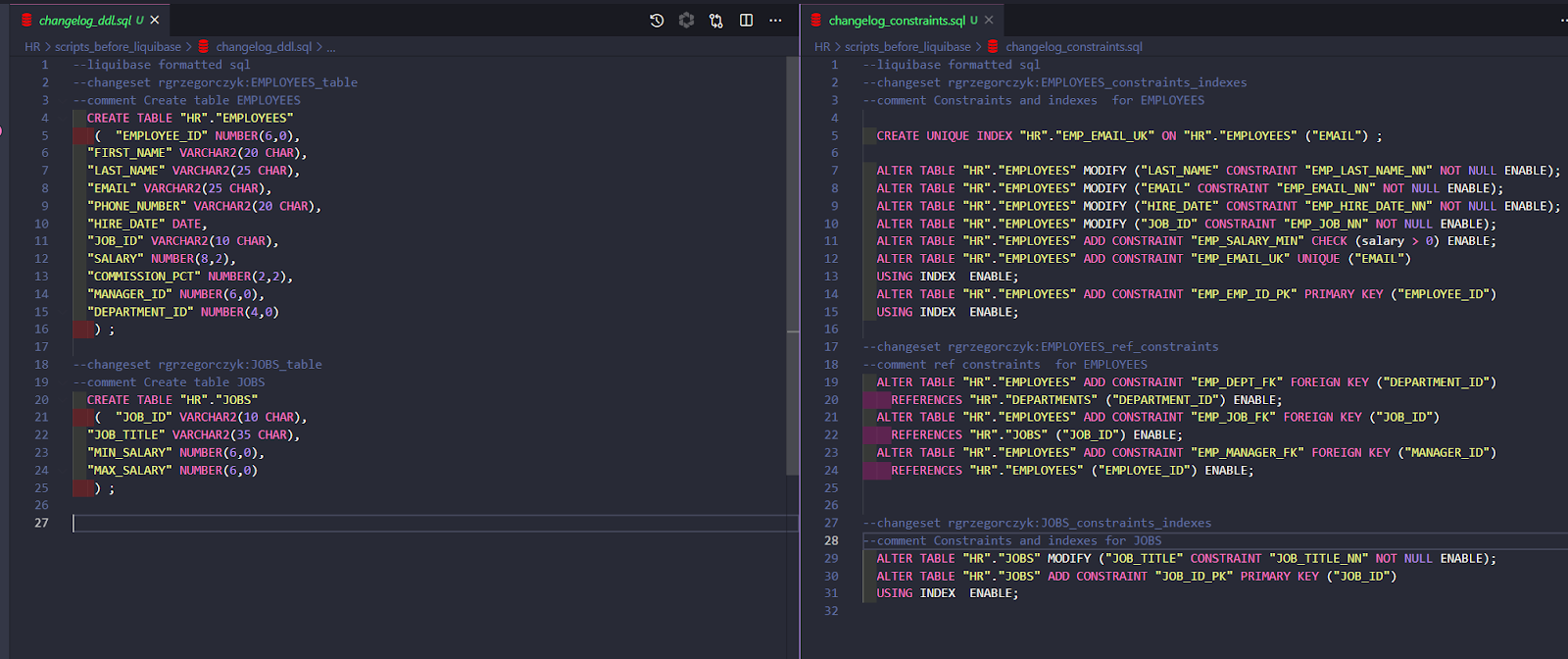The image size is (1568, 659).
Task: Expand the ellipsis breadcrumb after changelog_ddl.sql
Action: 331,47
